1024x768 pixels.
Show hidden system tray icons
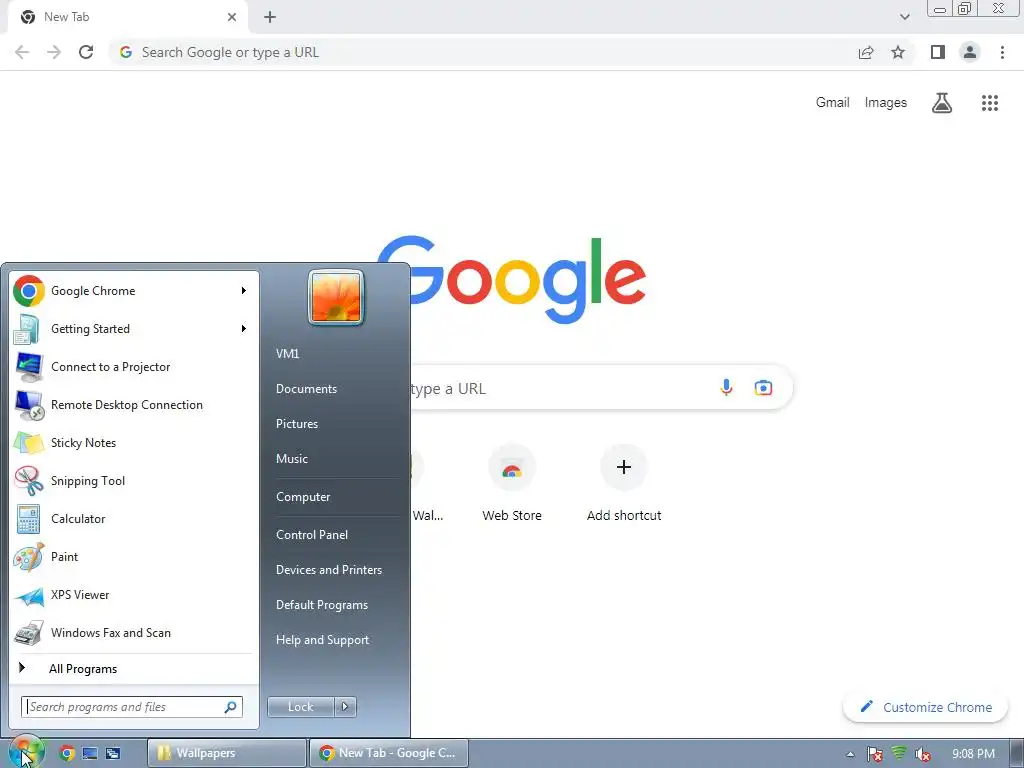850,754
